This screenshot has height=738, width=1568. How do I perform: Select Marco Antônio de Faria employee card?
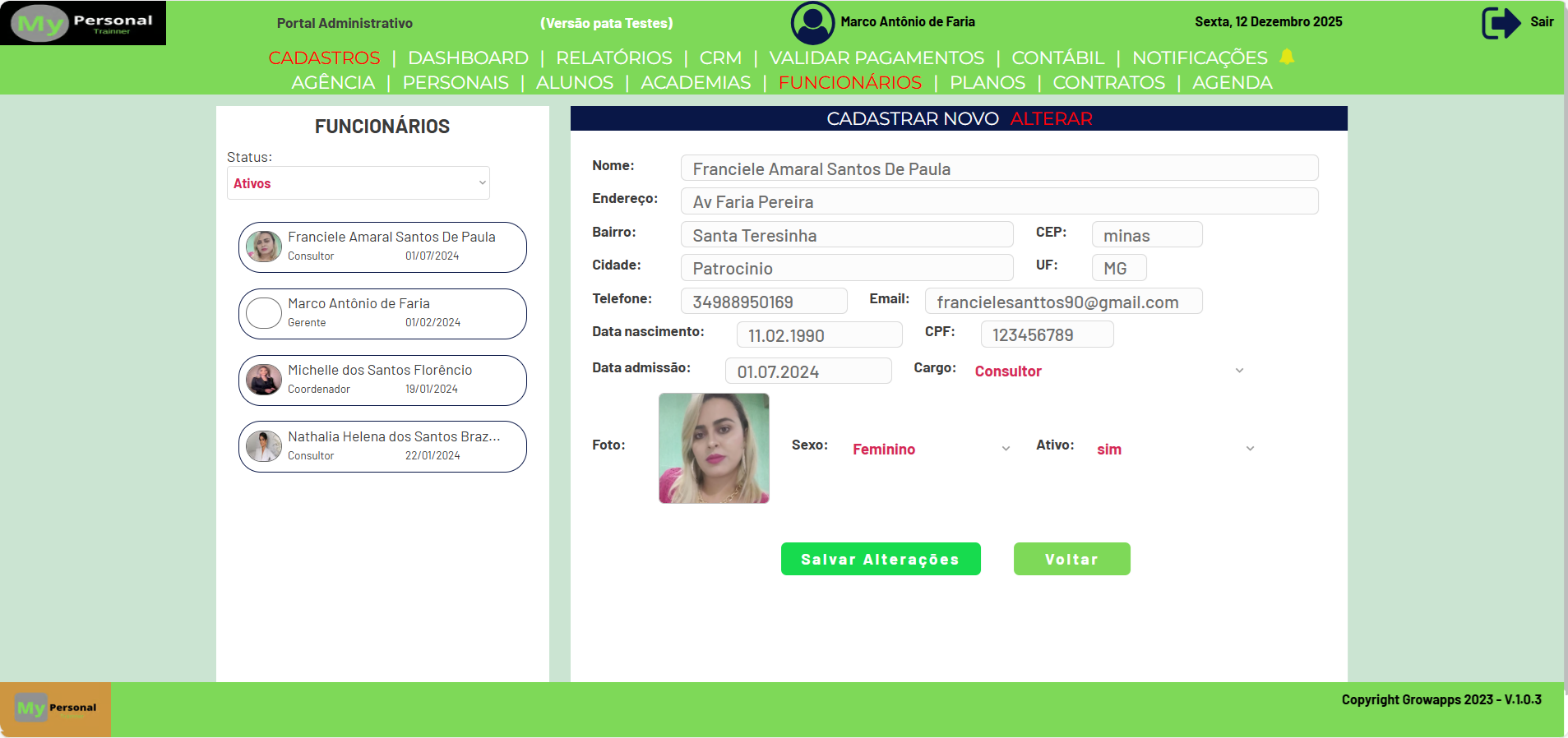382,313
